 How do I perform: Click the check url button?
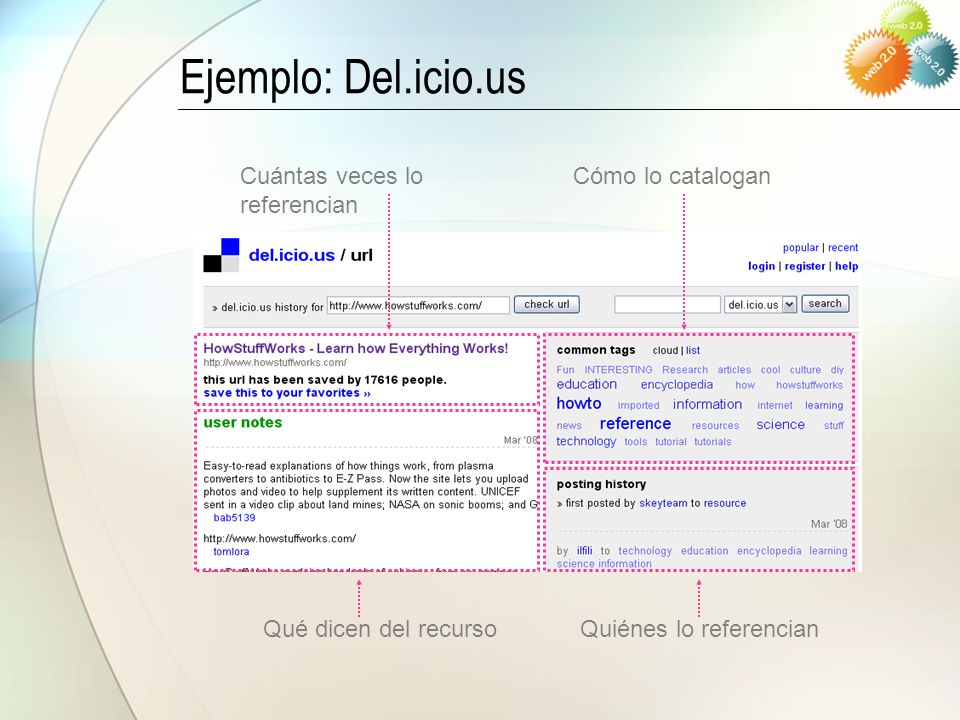pyautogui.click(x=547, y=304)
